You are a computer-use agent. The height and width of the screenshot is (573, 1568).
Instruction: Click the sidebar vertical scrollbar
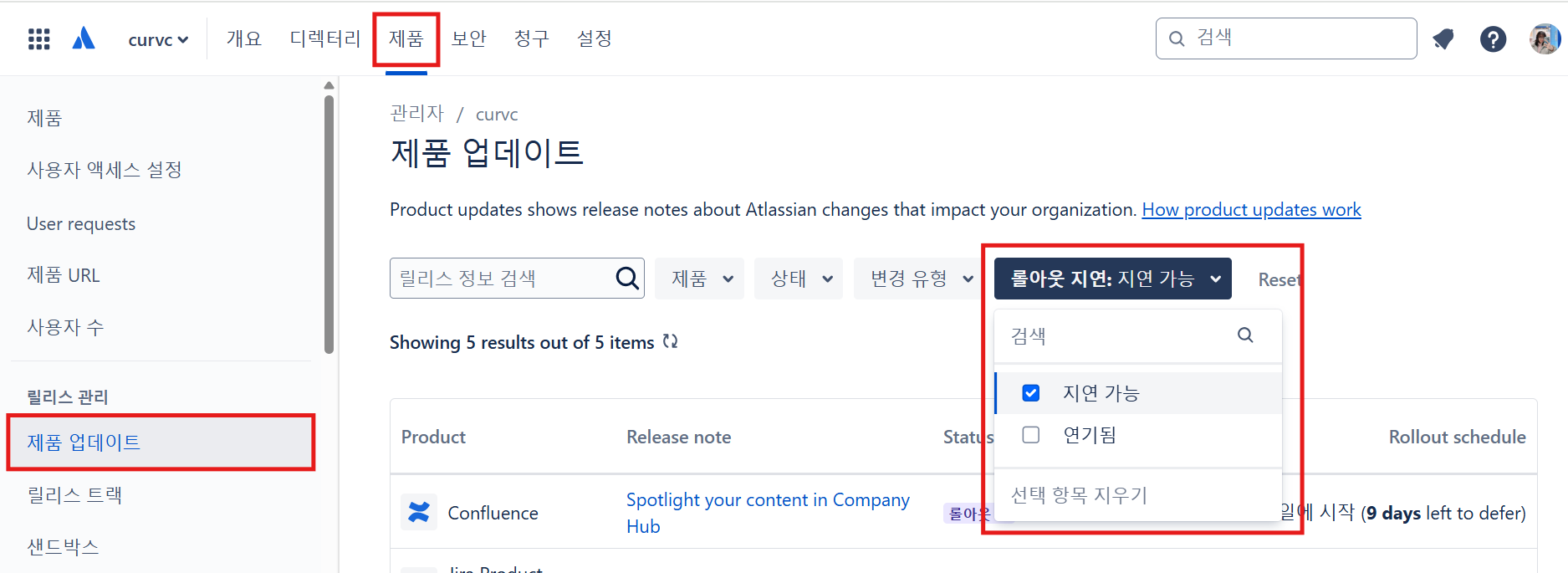point(329,224)
